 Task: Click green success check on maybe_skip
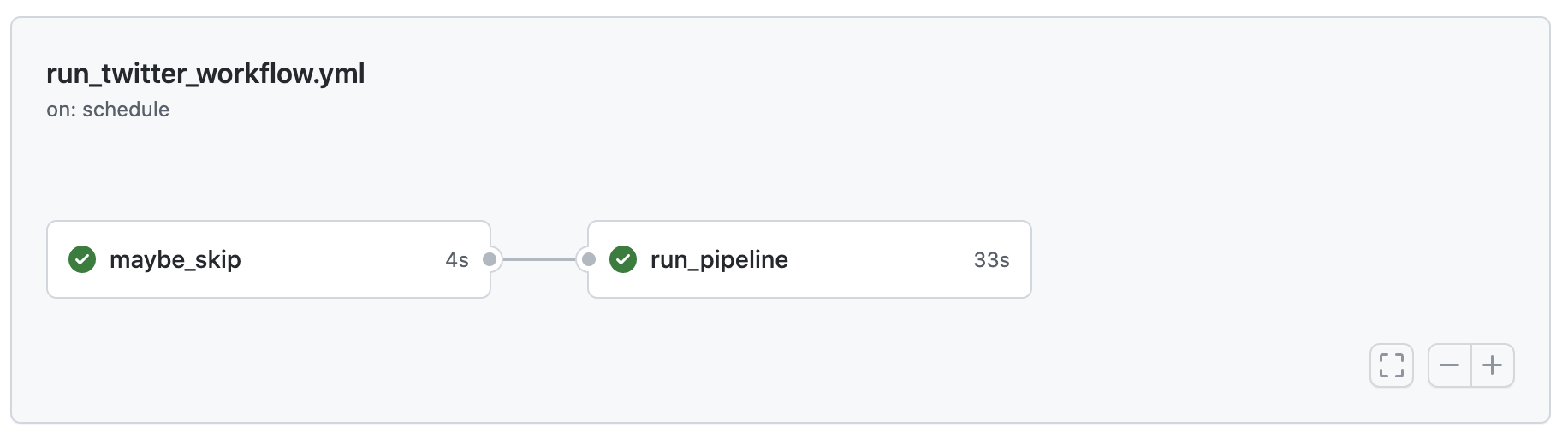click(x=82, y=259)
